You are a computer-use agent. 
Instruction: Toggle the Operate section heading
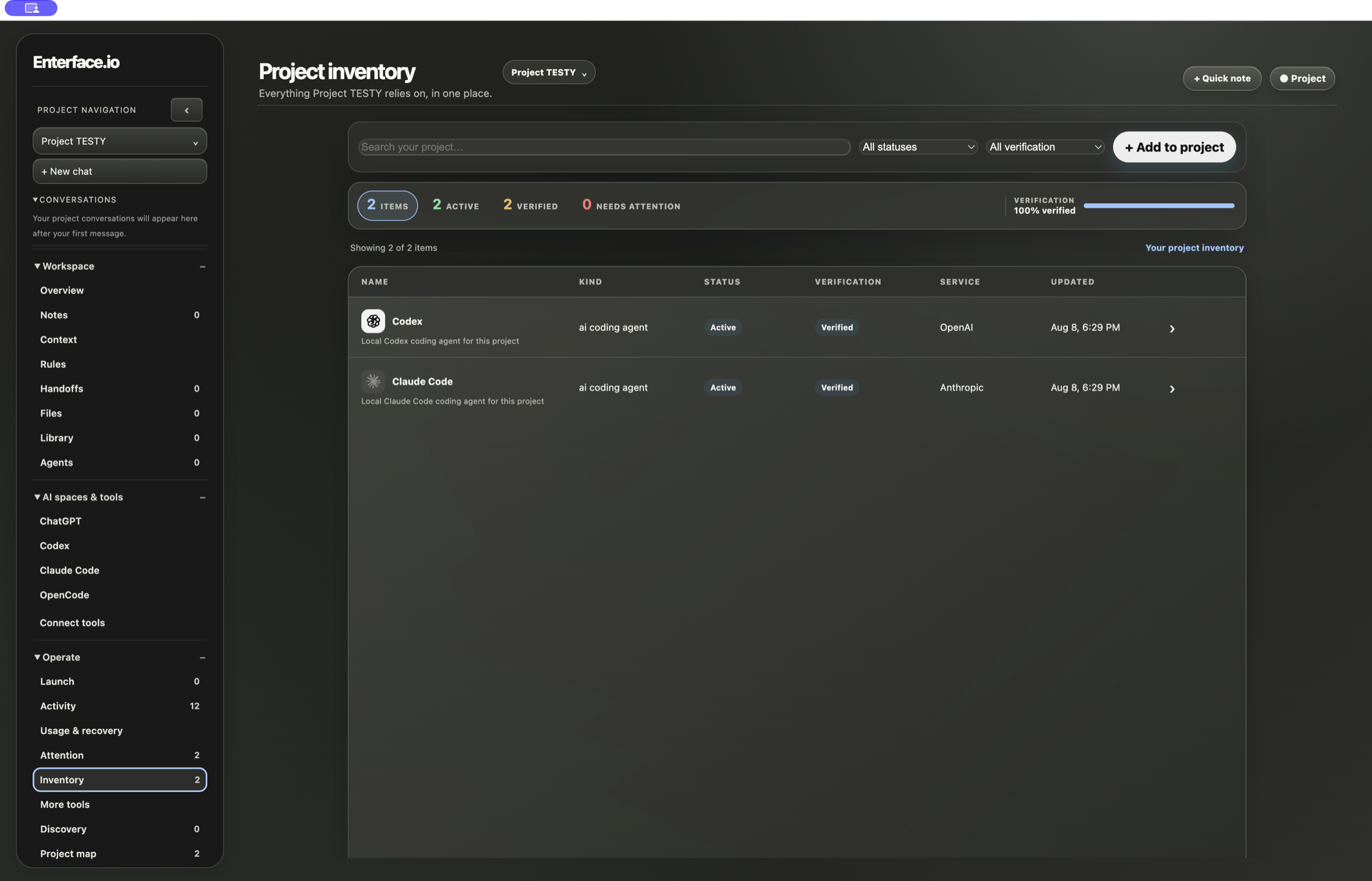pos(61,657)
